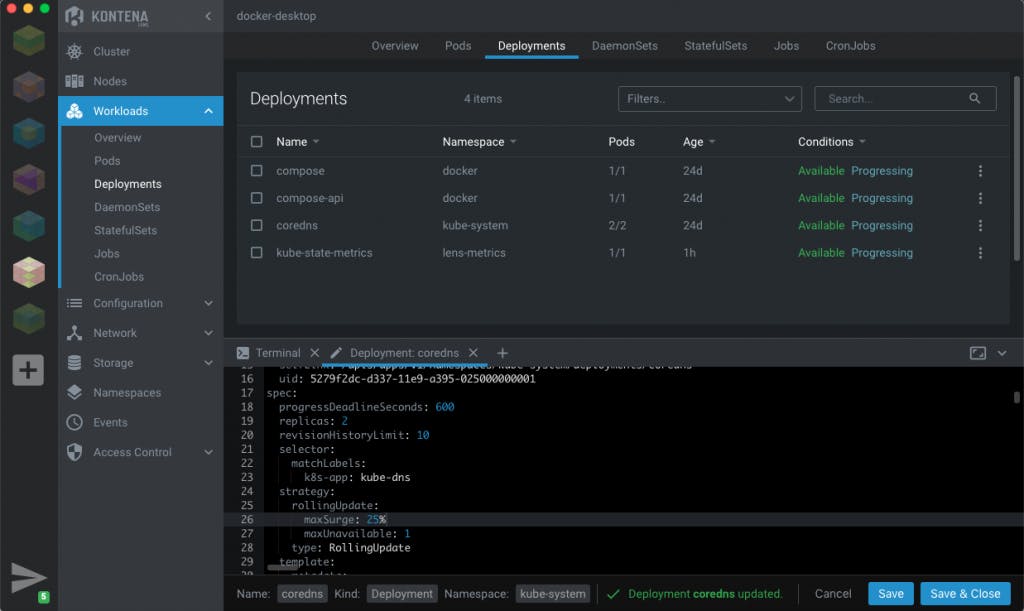Check the compose deployment checkbox
This screenshot has width=1024, height=611.
257,171
